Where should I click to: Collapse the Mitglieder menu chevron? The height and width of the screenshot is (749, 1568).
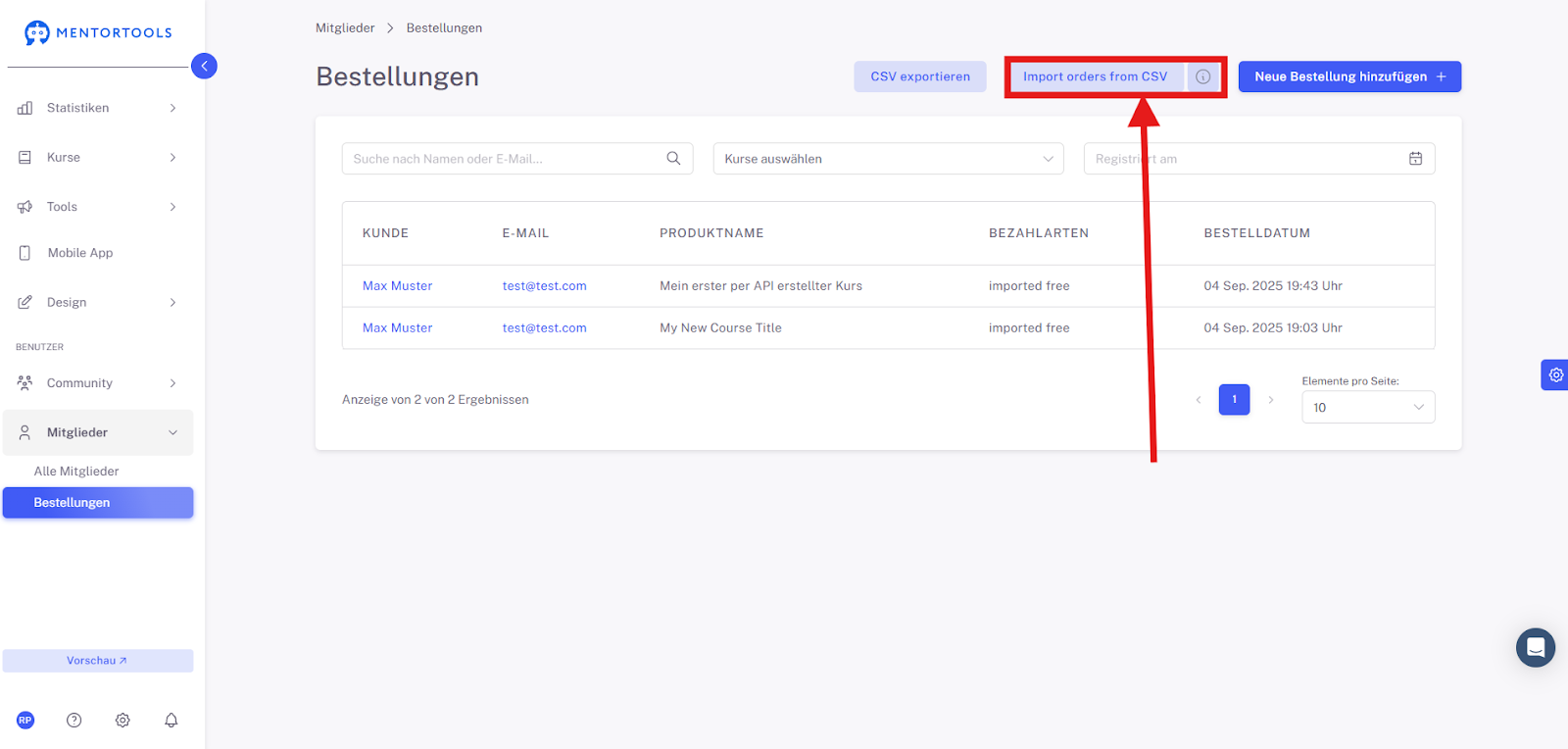click(172, 432)
